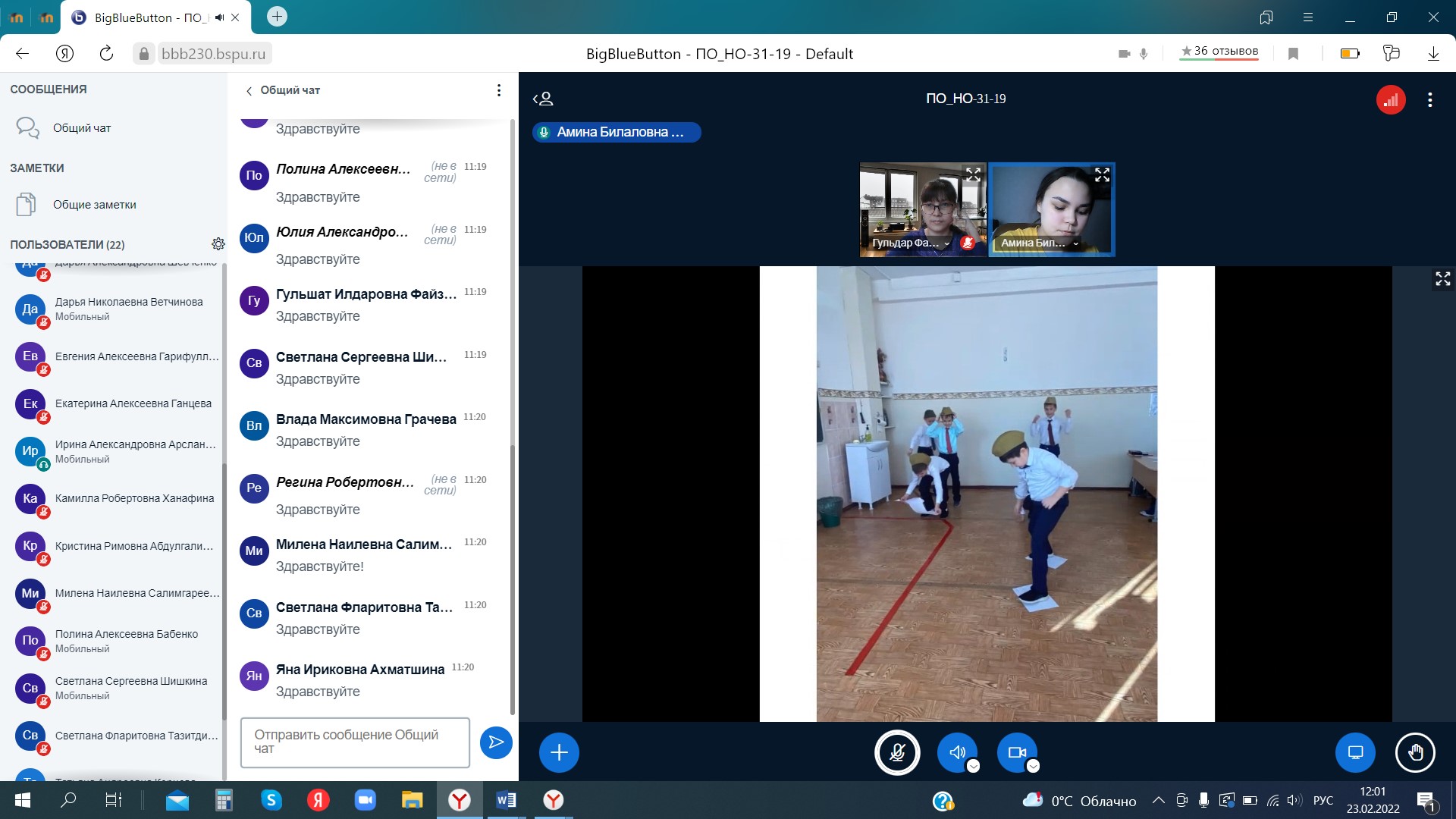Open Общий чат in the messages list

point(82,128)
